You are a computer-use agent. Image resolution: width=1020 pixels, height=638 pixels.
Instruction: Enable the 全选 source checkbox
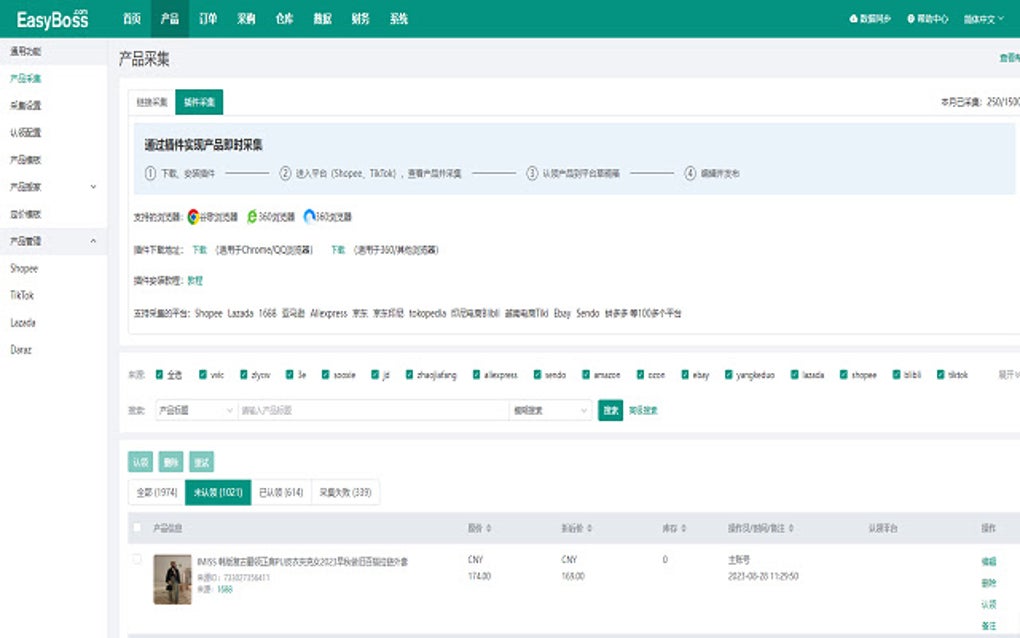pos(160,373)
